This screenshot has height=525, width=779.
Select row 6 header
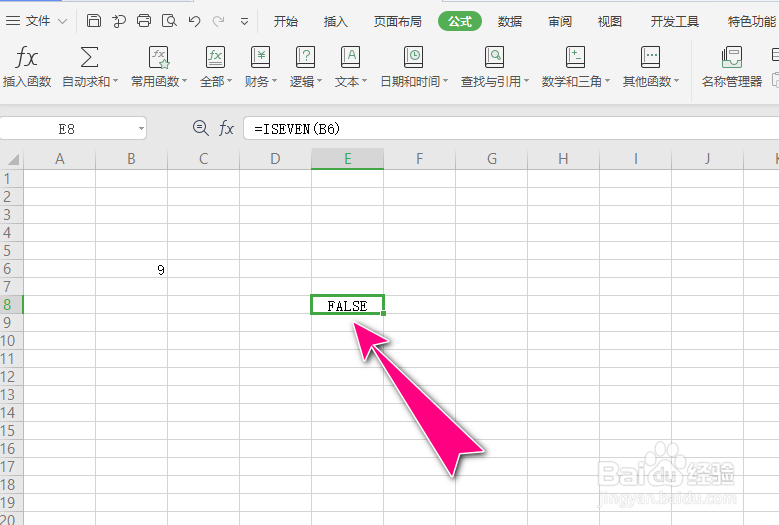(11, 269)
